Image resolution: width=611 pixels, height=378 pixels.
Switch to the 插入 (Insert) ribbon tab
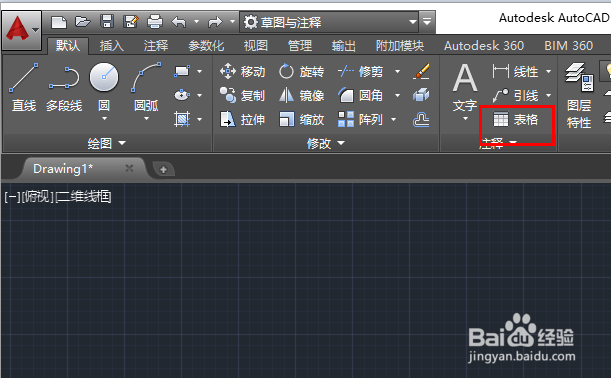tap(111, 46)
